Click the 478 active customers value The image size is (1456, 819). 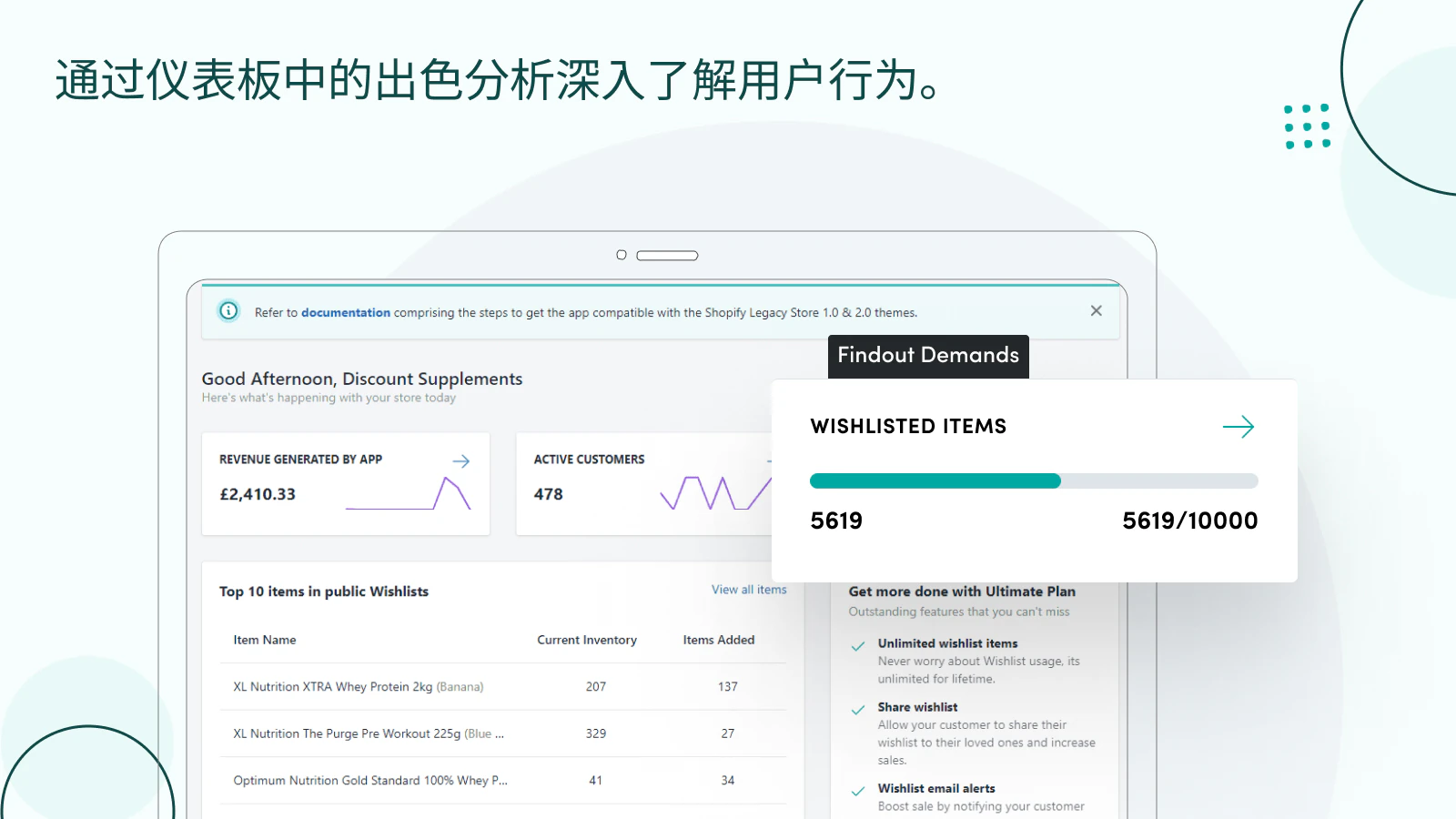[549, 494]
